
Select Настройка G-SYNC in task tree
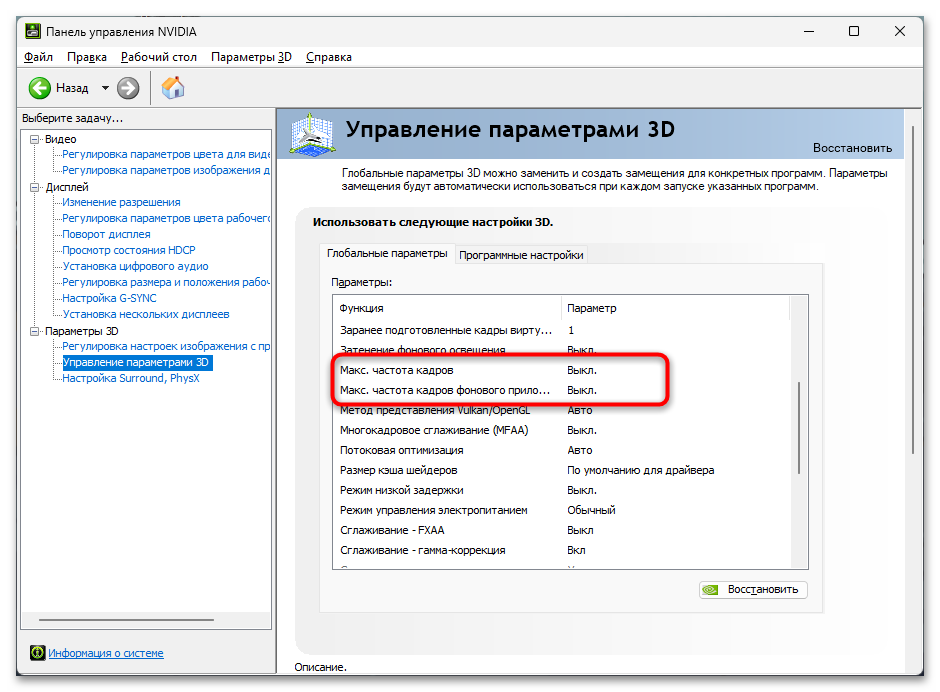[x=109, y=298]
